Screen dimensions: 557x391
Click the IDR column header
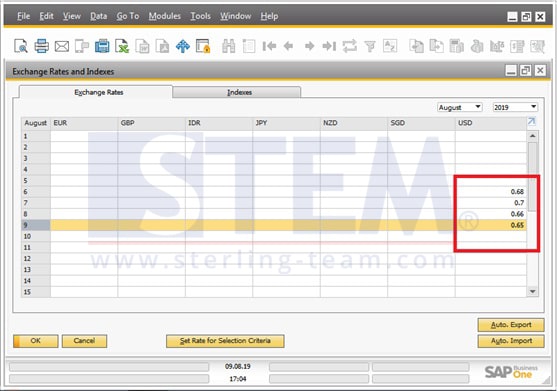point(219,123)
